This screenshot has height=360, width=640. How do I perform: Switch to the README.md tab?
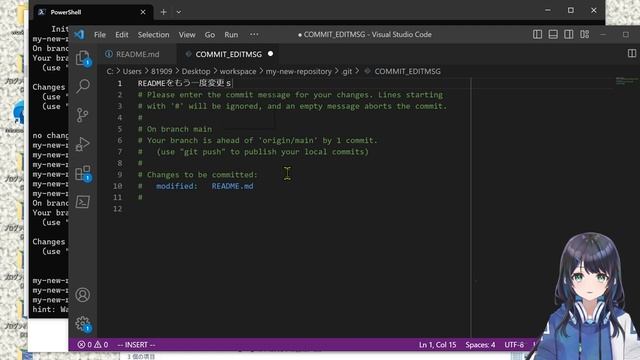(138, 54)
